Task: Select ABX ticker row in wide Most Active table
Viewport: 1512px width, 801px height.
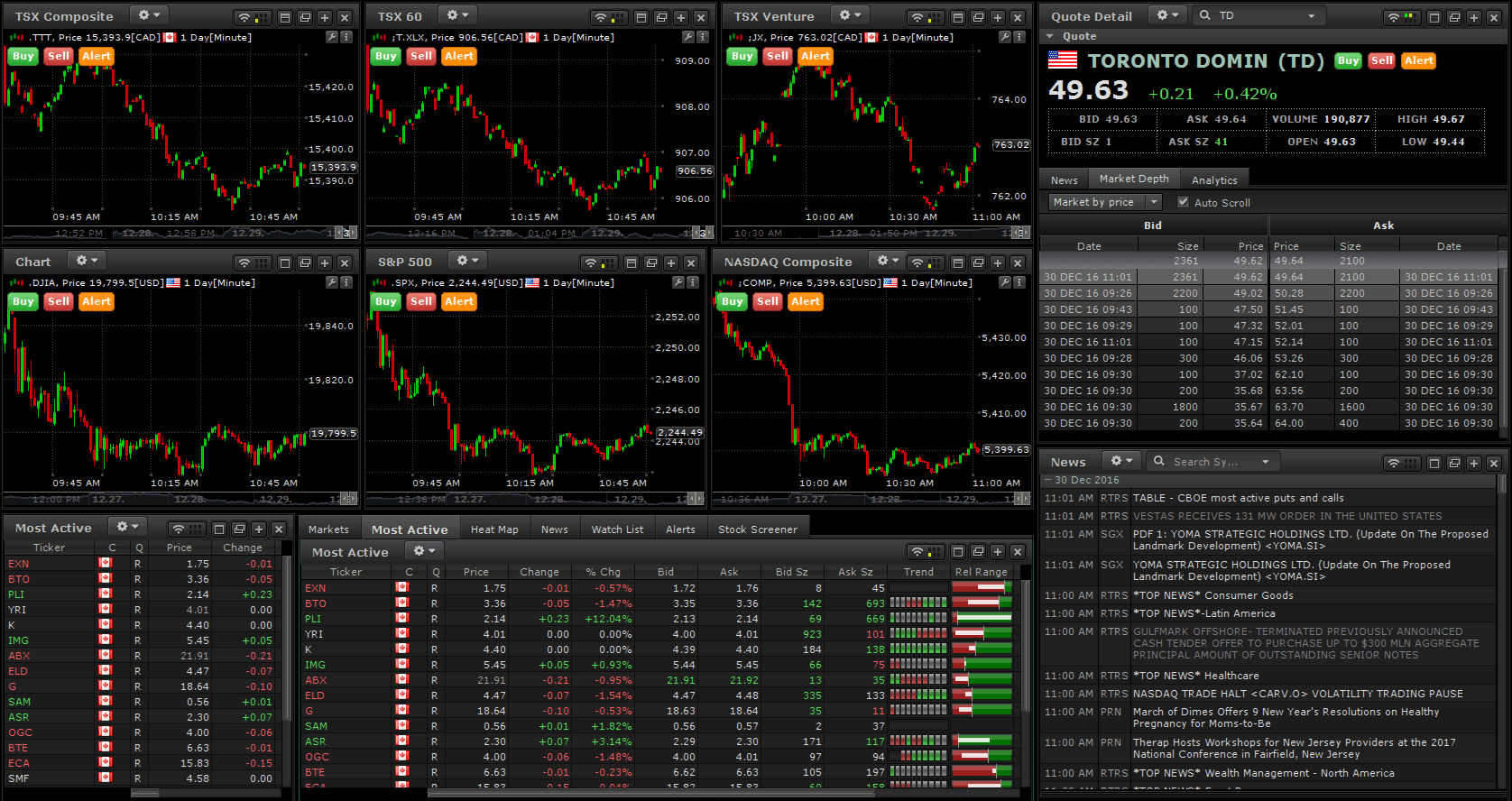Action: (x=662, y=680)
